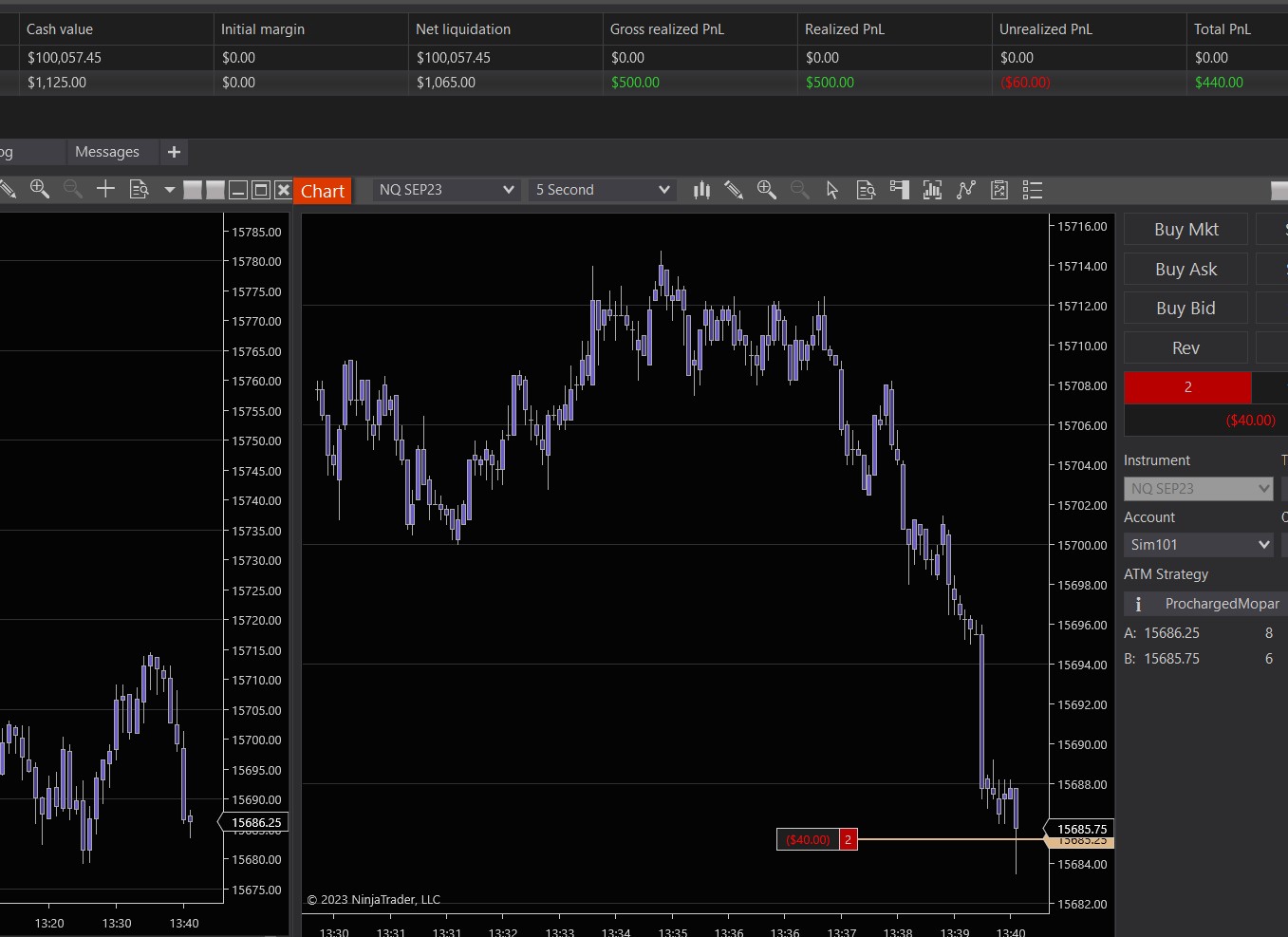Screen dimensions: 1288x937
Task: Select crosshair plus icon in left chart toolbar
Action: pos(105,189)
